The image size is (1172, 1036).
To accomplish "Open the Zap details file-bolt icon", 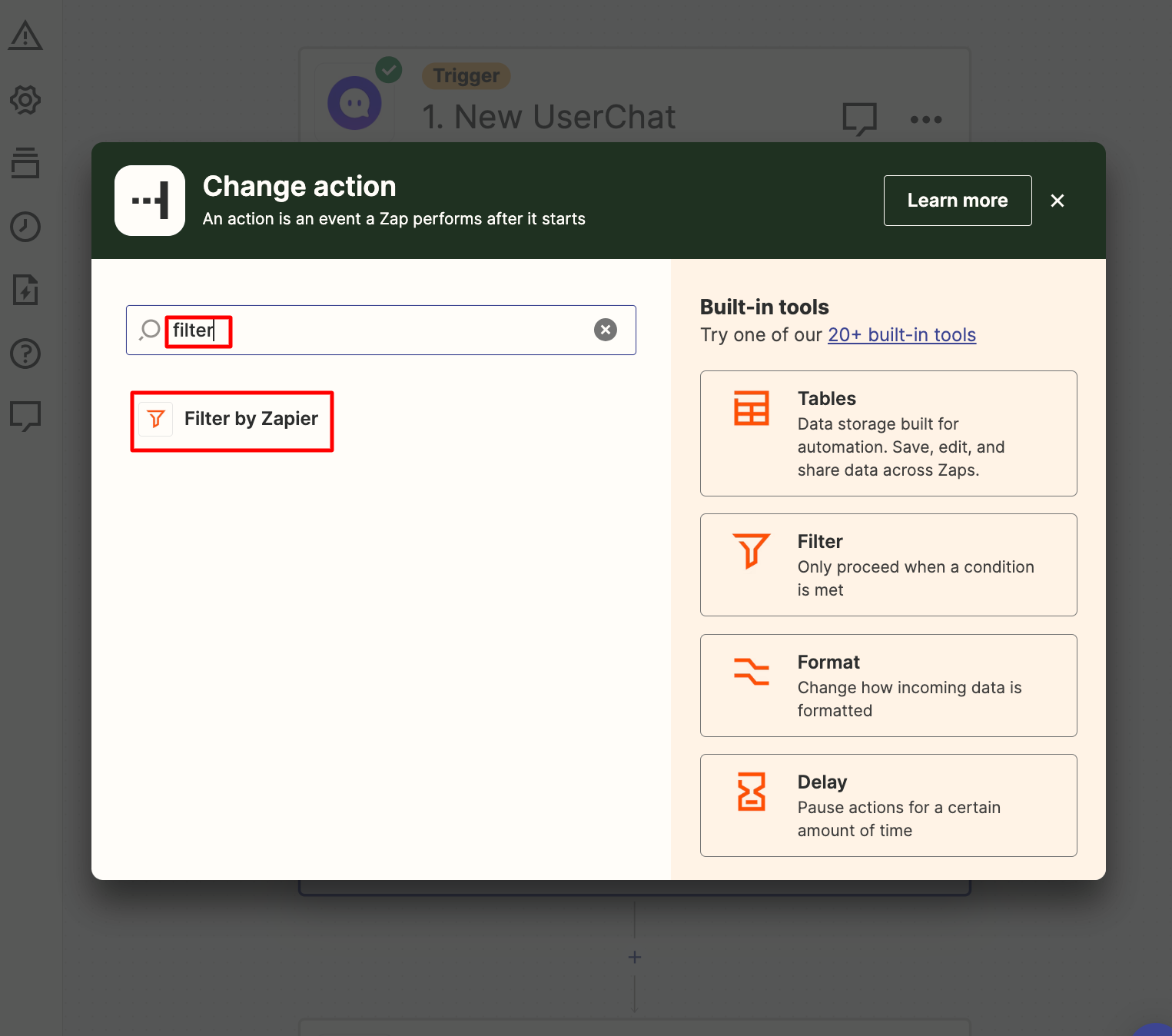I will click(25, 290).
